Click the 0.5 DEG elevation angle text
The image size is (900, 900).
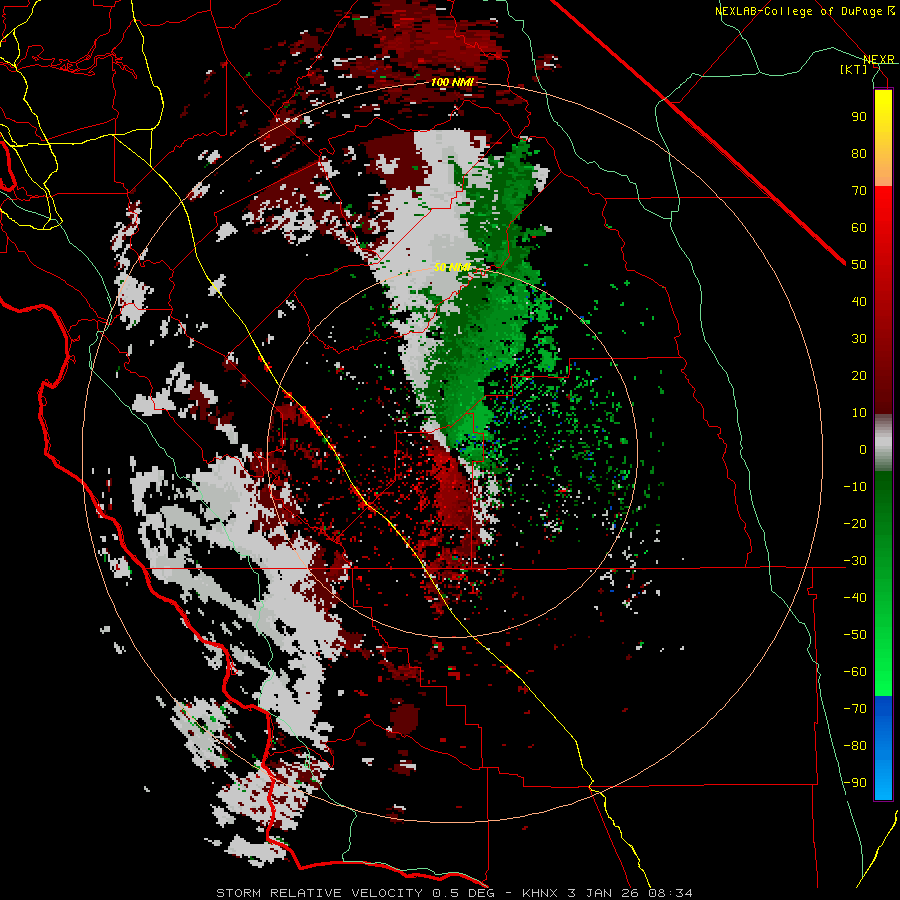click(x=466, y=893)
